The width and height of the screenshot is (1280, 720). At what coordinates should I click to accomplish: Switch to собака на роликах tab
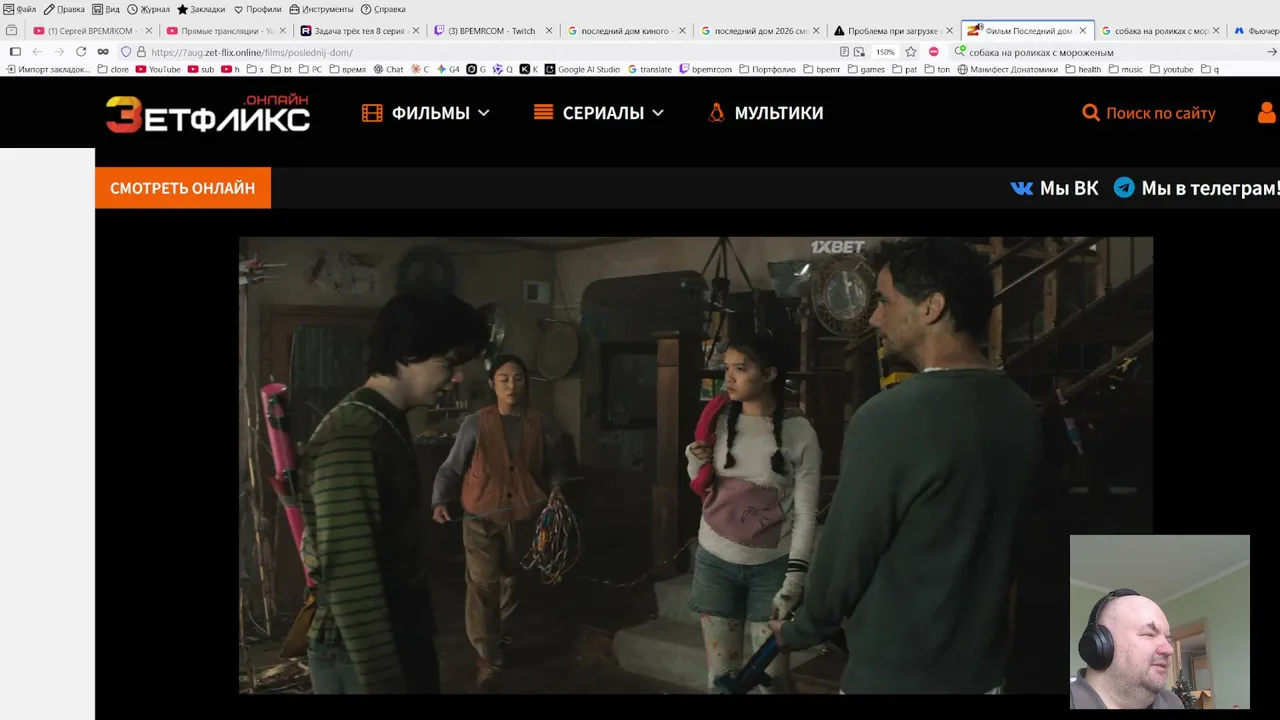click(1162, 31)
